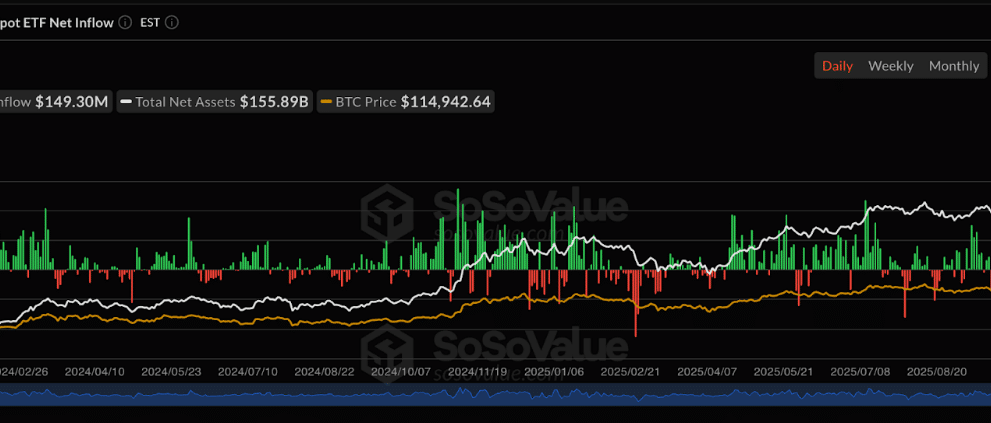Viewport: 991px width, 423px height.
Task: Select the Monthly interval tab
Action: [x=954, y=66]
